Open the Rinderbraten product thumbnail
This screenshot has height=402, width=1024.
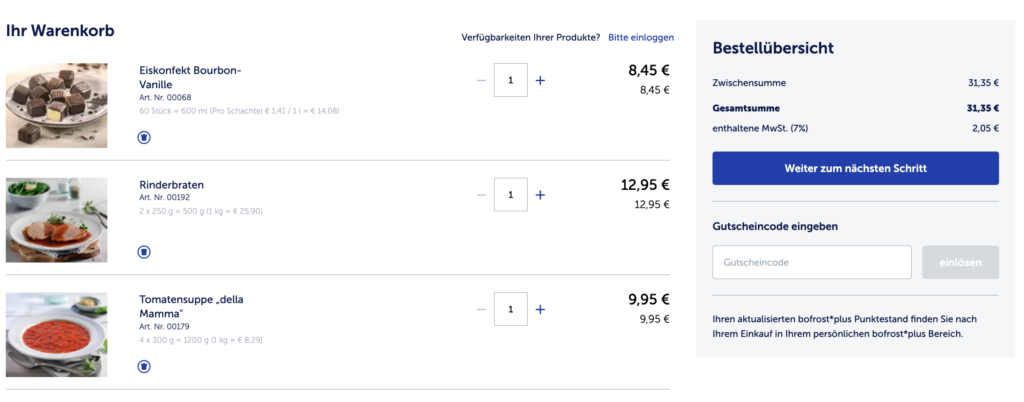pos(57,220)
